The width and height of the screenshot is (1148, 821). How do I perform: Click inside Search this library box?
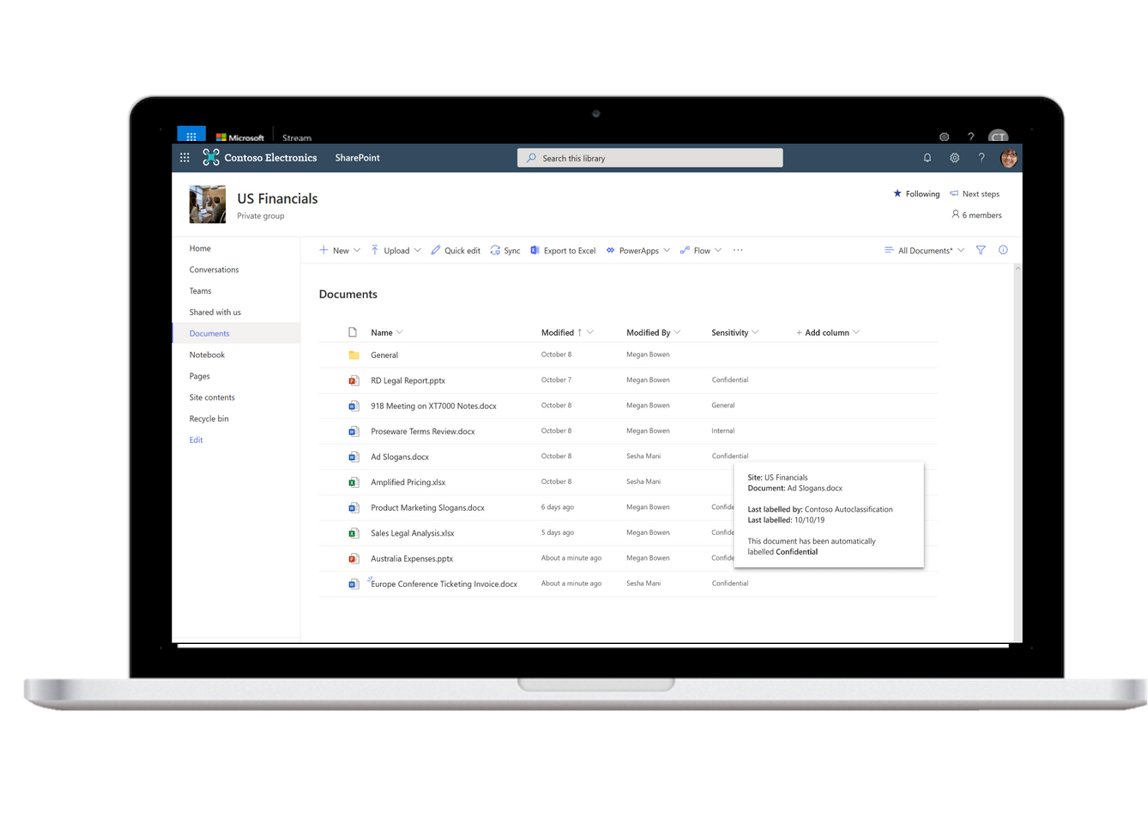649,157
